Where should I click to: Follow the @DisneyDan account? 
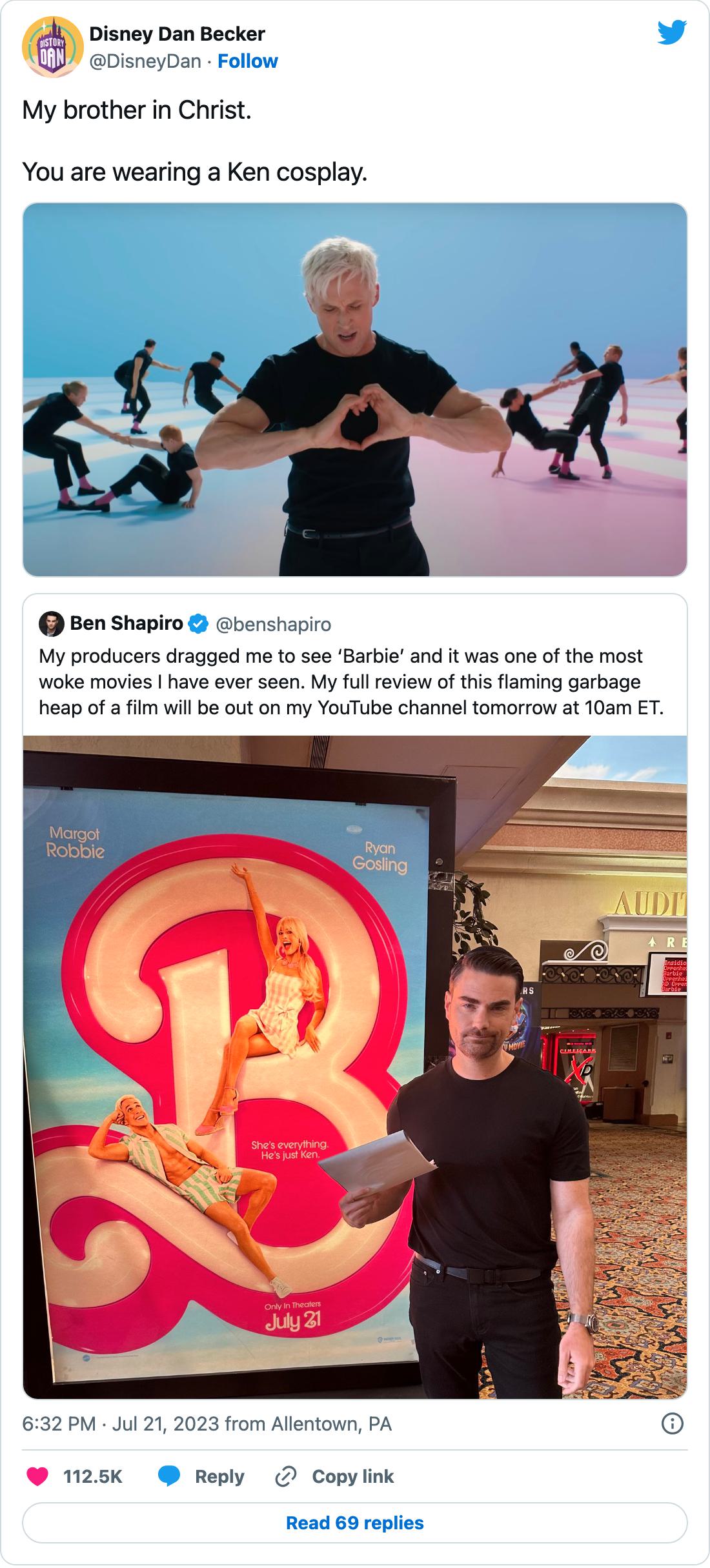(x=248, y=61)
